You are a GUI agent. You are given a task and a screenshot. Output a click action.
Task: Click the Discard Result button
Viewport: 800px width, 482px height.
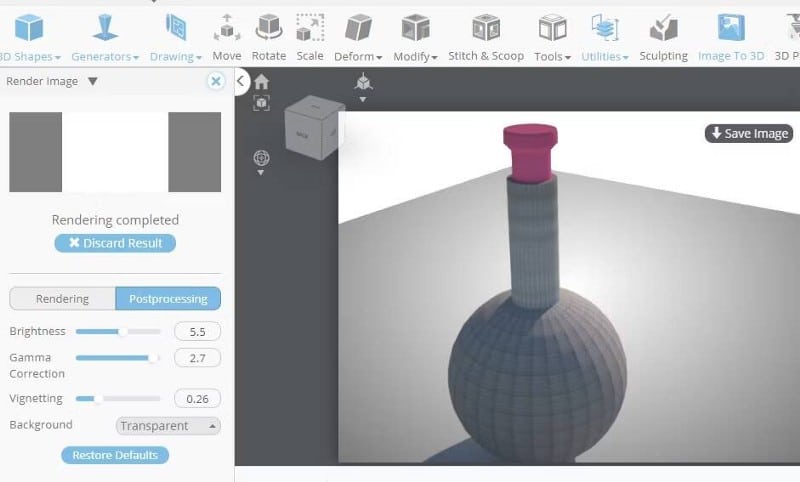pyautogui.click(x=115, y=243)
